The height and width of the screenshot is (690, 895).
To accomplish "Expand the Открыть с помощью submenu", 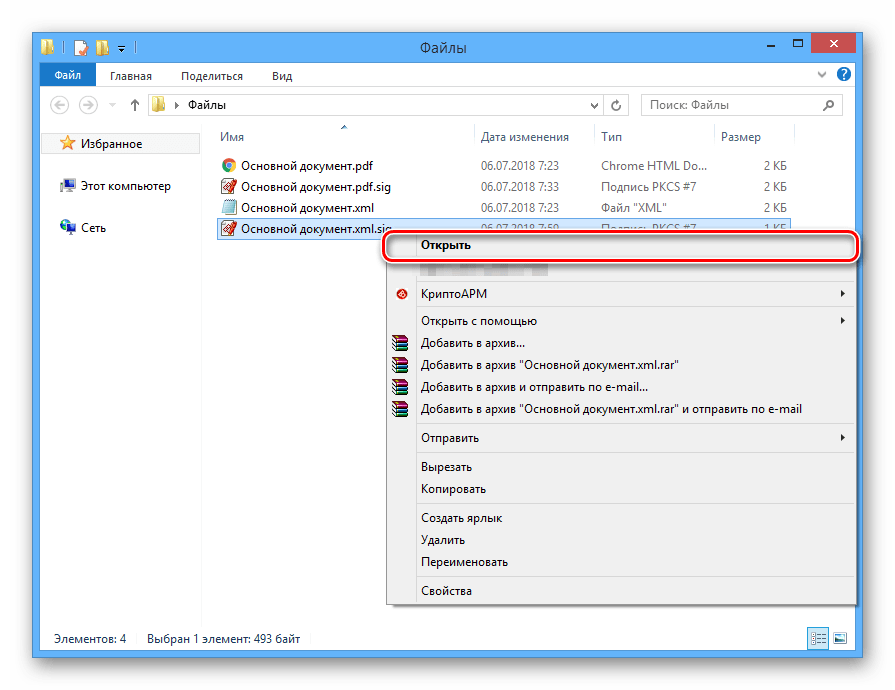I will point(842,321).
